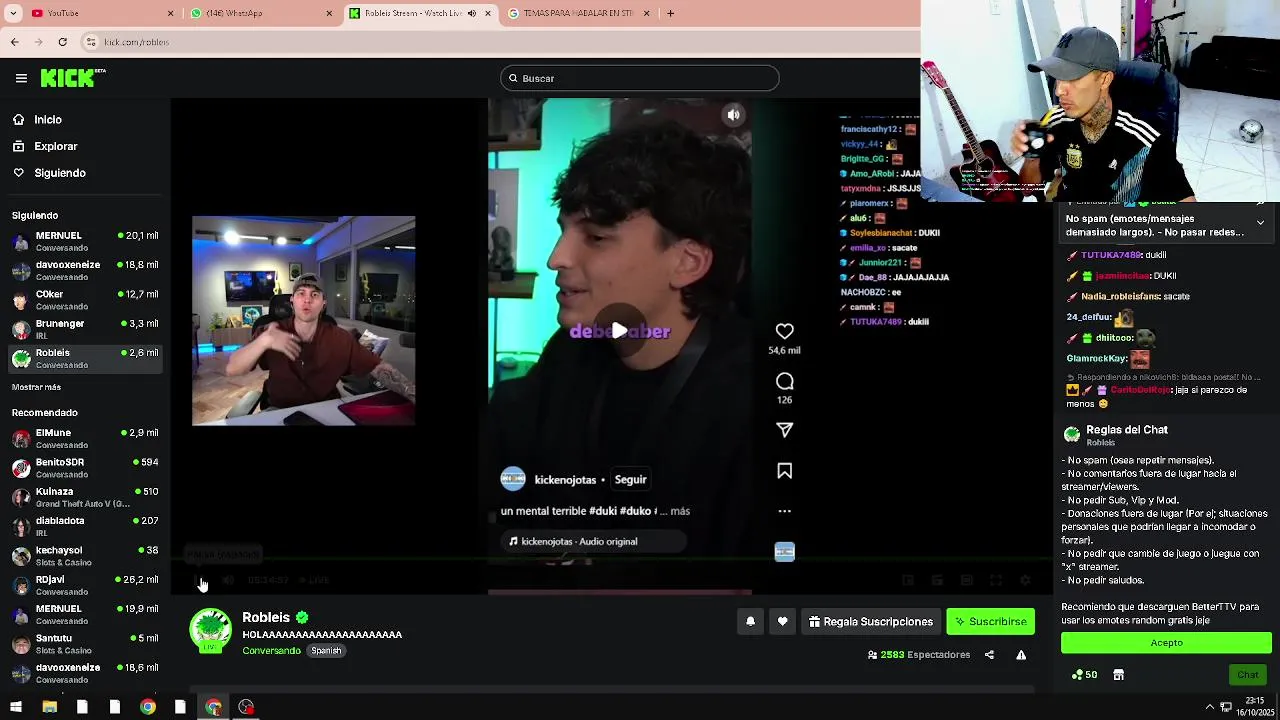This screenshot has width=1280, height=720.
Task: Collapse the pinned chat message chevron
Action: tap(1260, 223)
